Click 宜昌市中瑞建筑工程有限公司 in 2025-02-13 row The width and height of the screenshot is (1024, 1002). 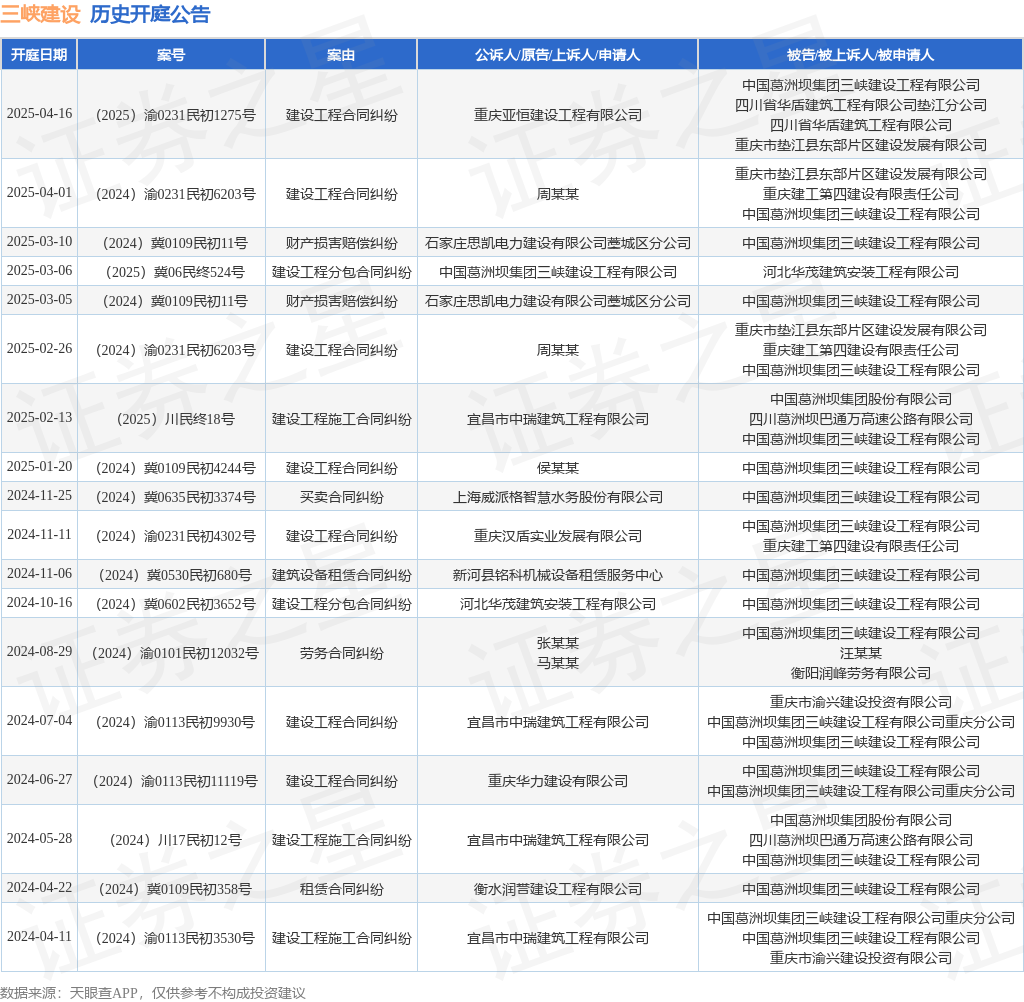tap(558, 419)
